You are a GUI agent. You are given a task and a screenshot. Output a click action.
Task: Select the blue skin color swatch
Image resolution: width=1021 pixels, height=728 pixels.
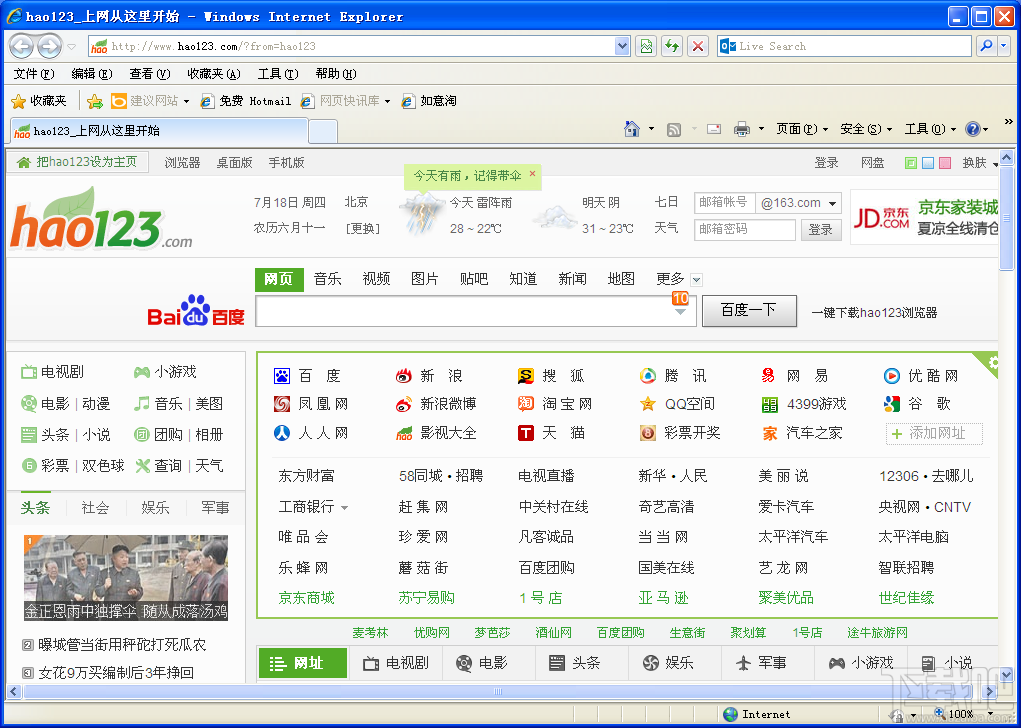pos(928,163)
